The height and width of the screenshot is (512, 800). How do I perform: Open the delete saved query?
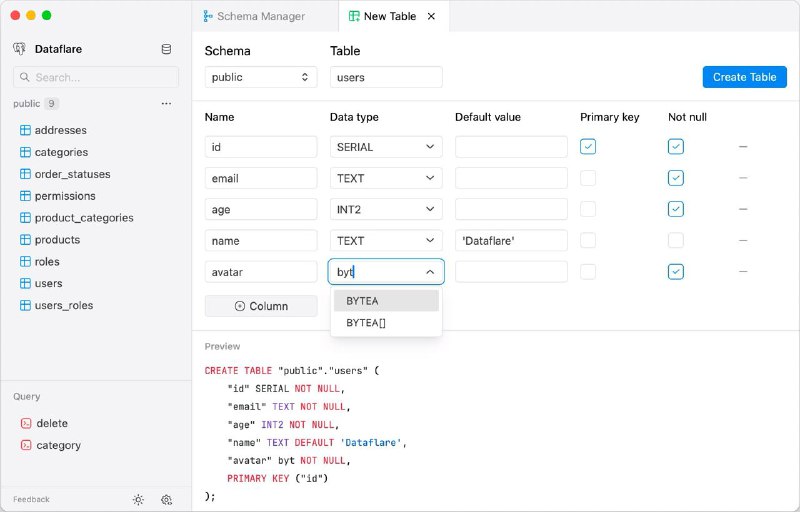(x=52, y=423)
